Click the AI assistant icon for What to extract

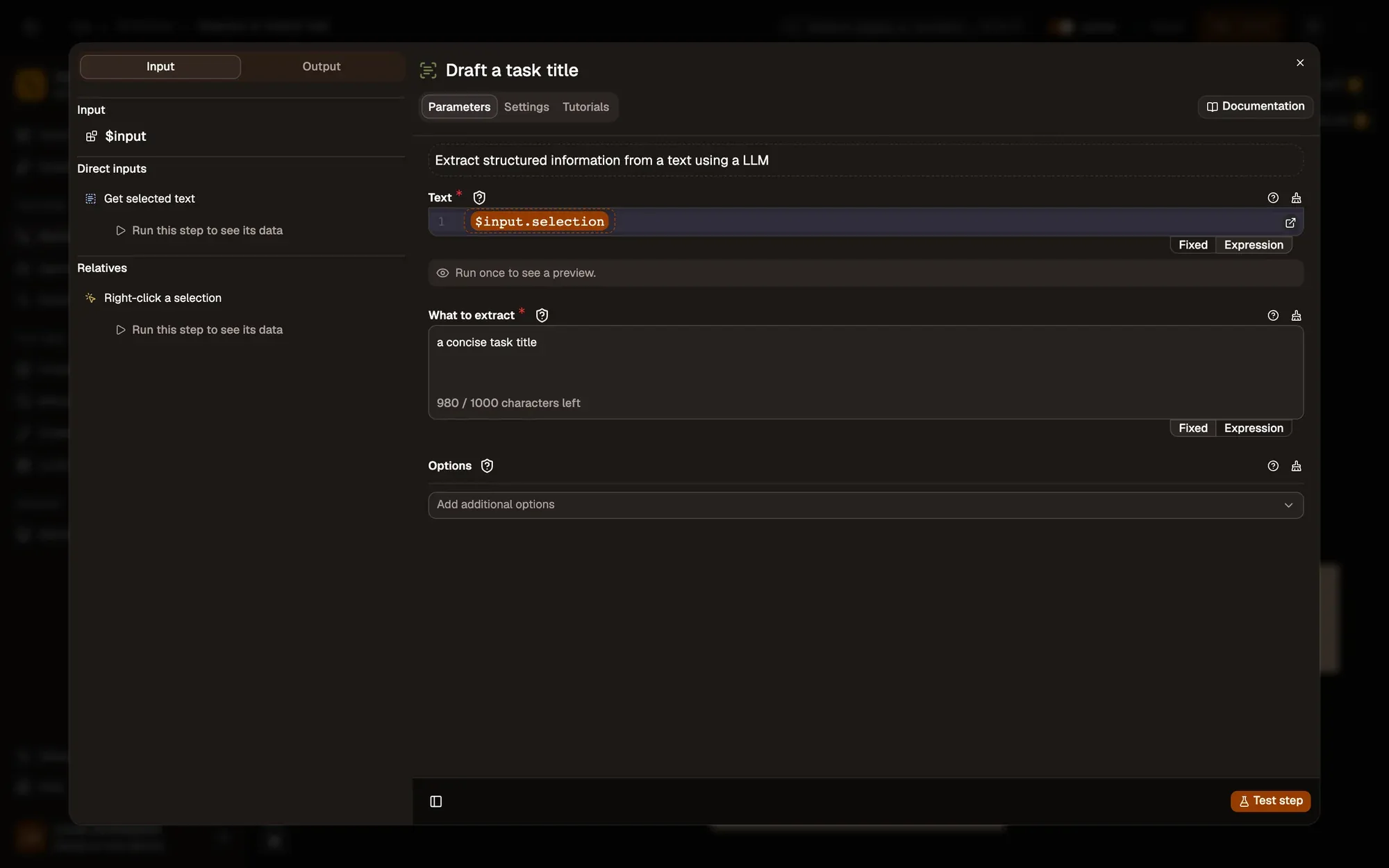pos(1297,315)
